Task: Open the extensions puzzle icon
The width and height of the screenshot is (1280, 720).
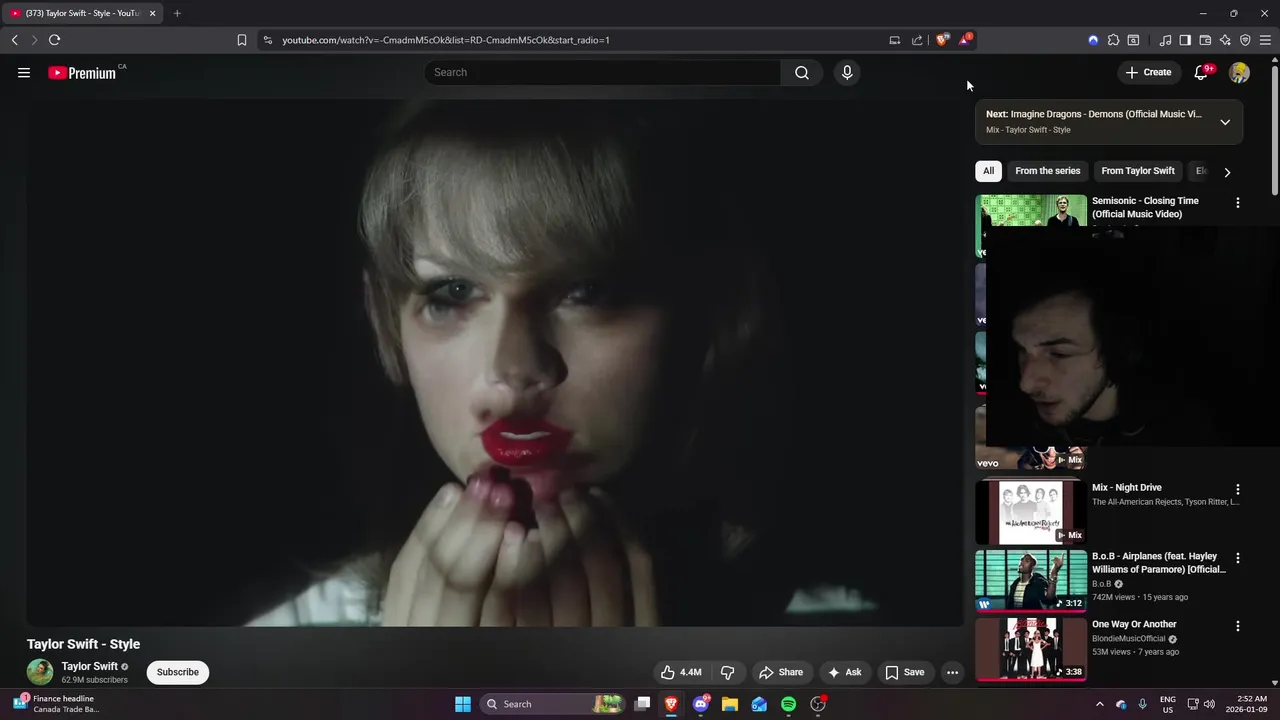Action: point(1113,40)
